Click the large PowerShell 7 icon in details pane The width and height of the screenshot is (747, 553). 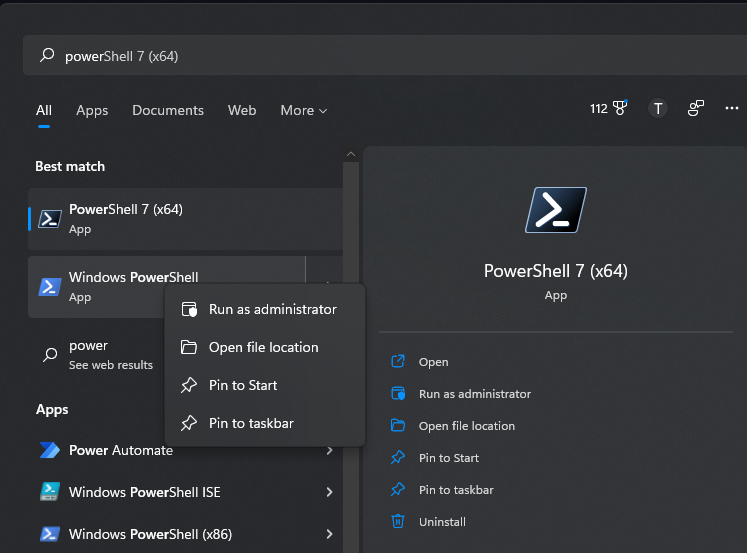555,210
